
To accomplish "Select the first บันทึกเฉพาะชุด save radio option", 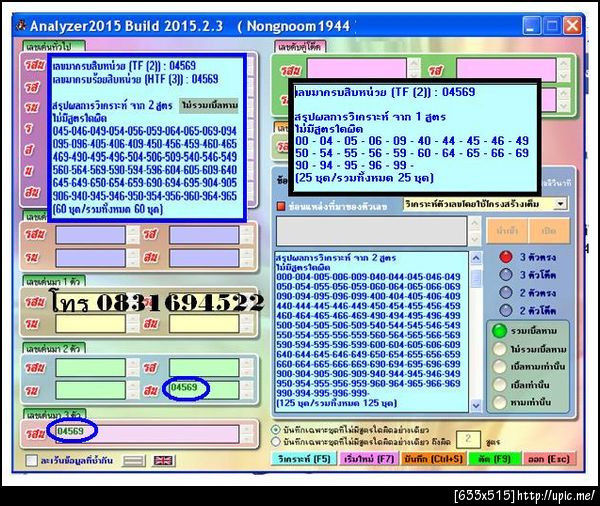I will click(276, 429).
